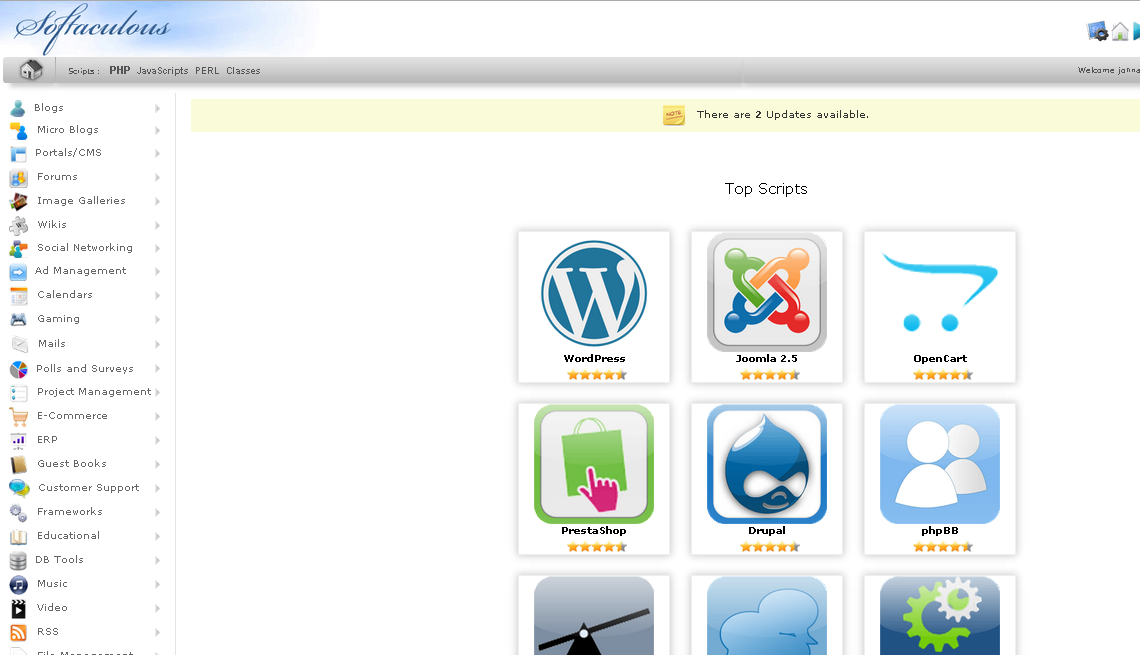Click the Guest Books icon
This screenshot has height=655, width=1140.
[18, 465]
